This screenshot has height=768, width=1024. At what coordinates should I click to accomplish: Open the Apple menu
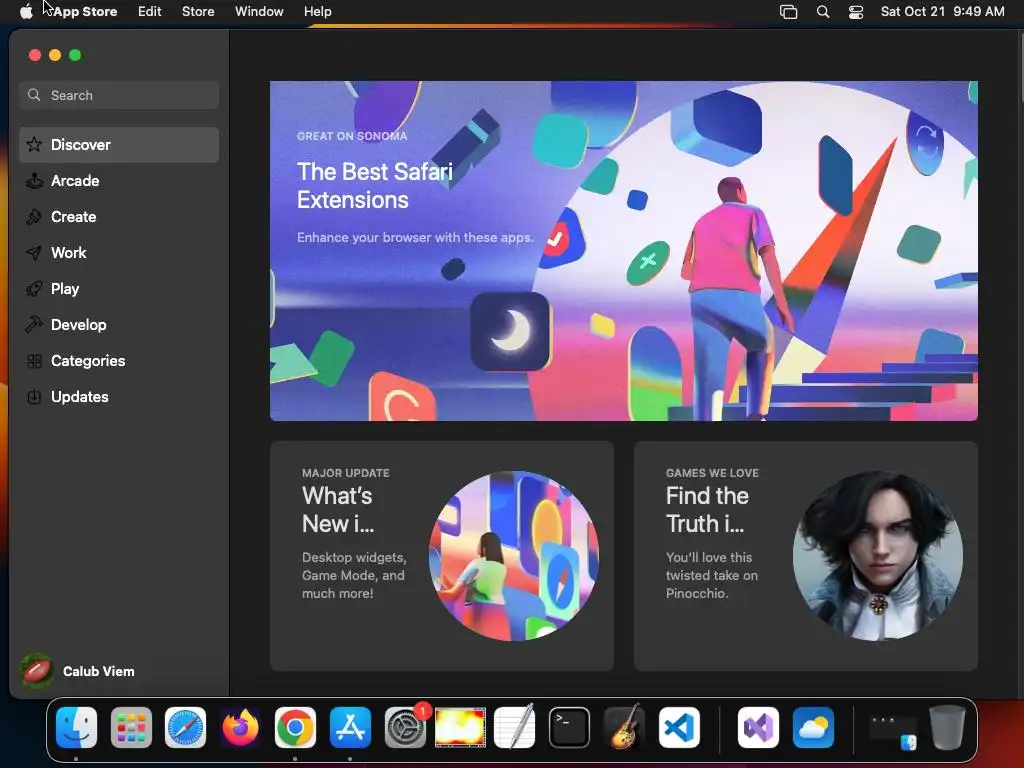pyautogui.click(x=25, y=12)
